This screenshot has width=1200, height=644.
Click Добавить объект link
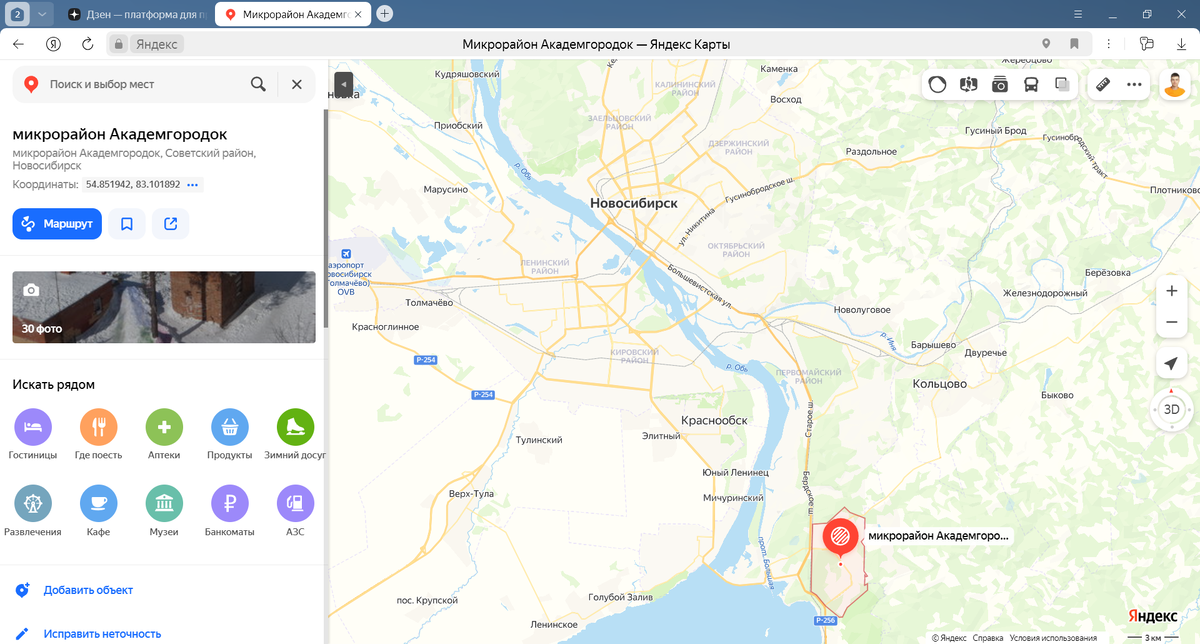point(88,590)
